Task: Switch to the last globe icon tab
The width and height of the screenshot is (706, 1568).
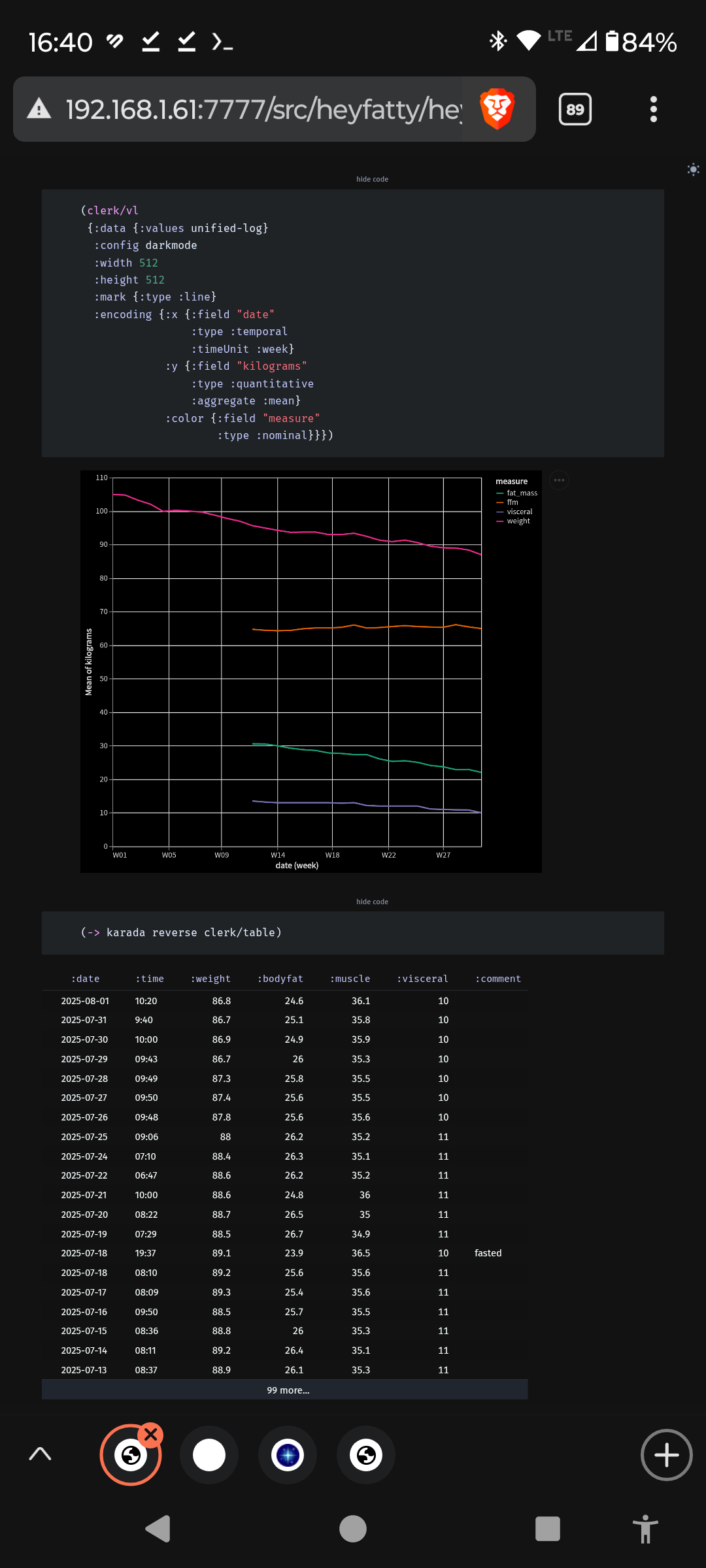Action: pyautogui.click(x=366, y=1455)
